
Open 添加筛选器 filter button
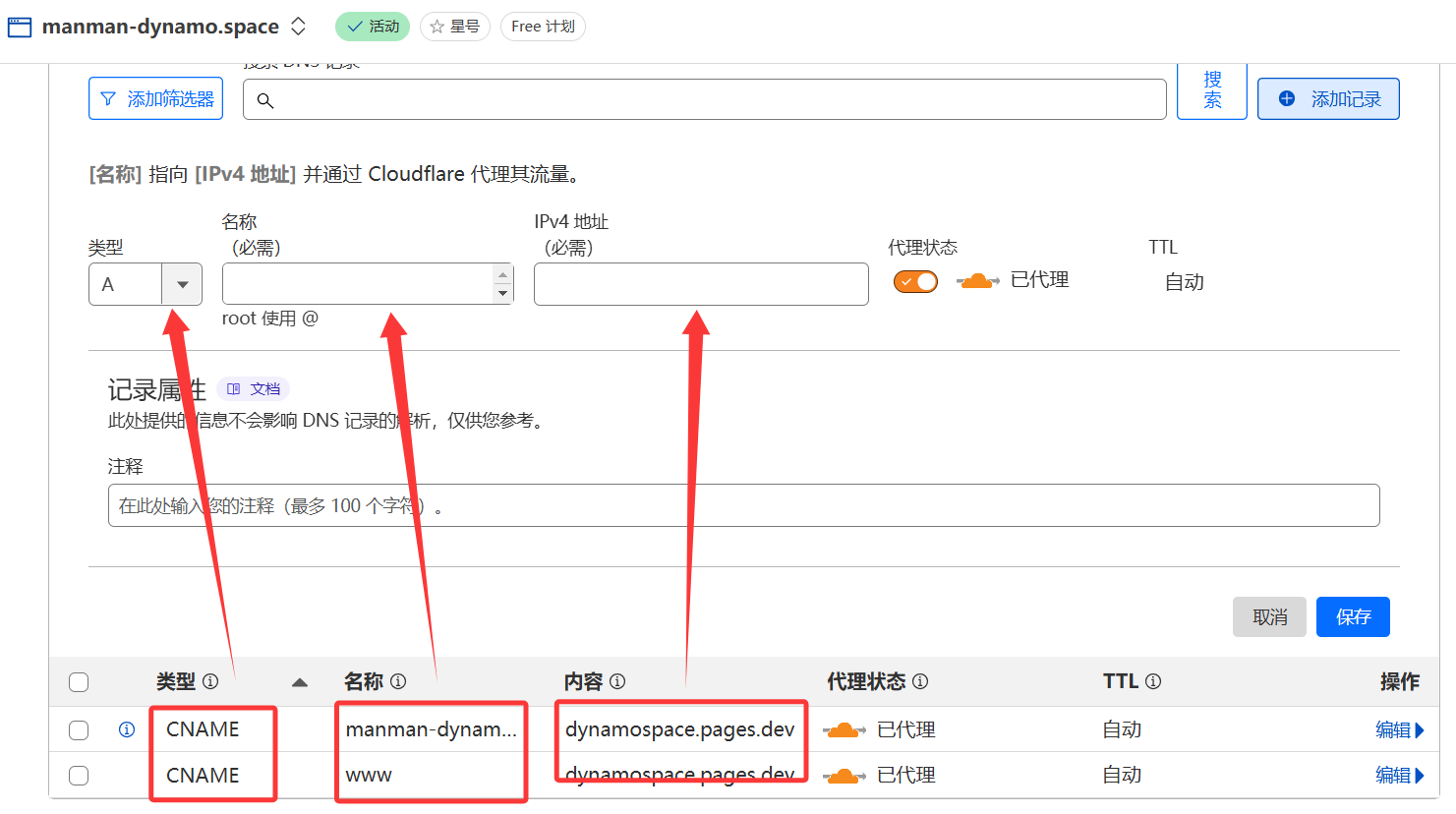coord(155,98)
